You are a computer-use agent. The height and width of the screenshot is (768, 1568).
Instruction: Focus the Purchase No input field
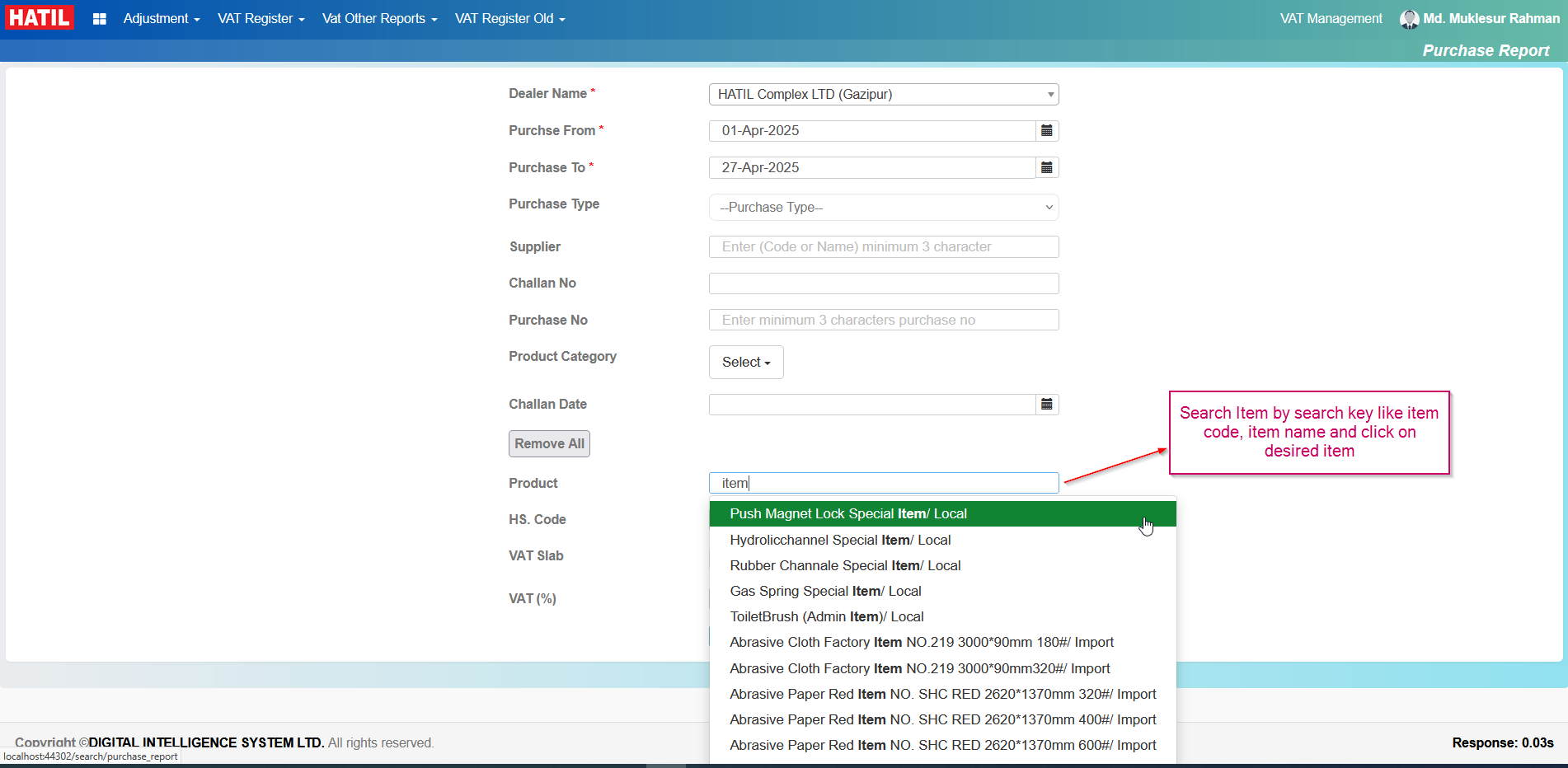click(x=884, y=321)
